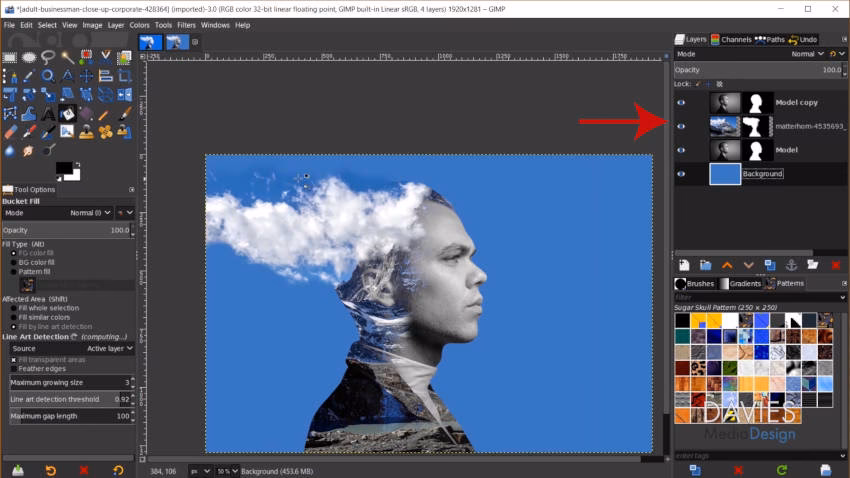Delete layer with the red X
Viewport: 850px width, 478px height.
[835, 265]
